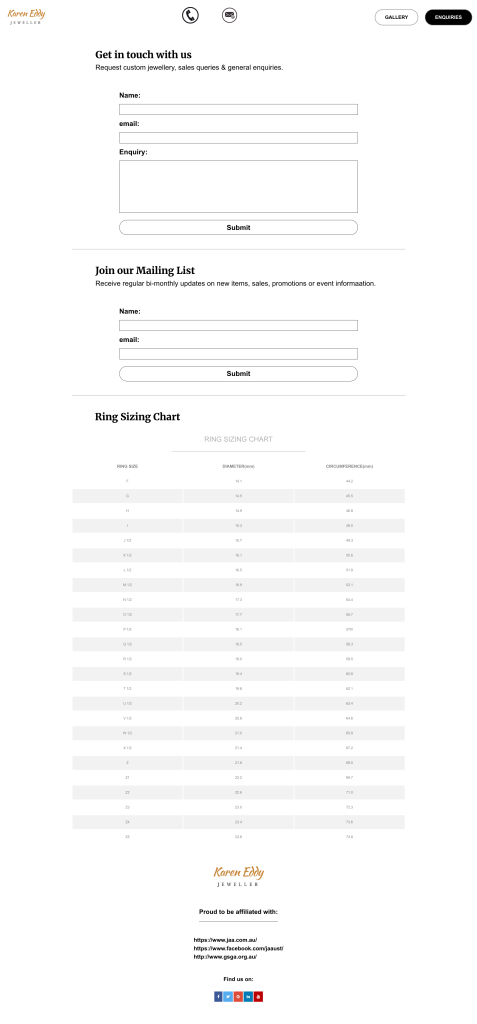Open the Enquiries page

(x=448, y=17)
